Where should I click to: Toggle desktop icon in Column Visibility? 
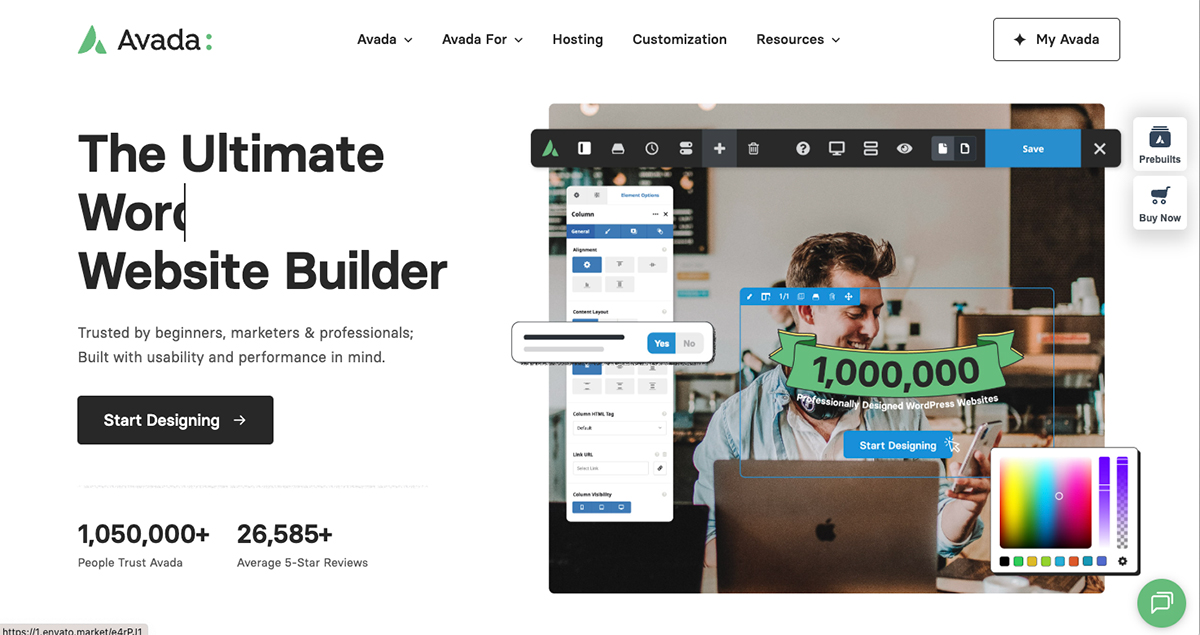pos(621,507)
